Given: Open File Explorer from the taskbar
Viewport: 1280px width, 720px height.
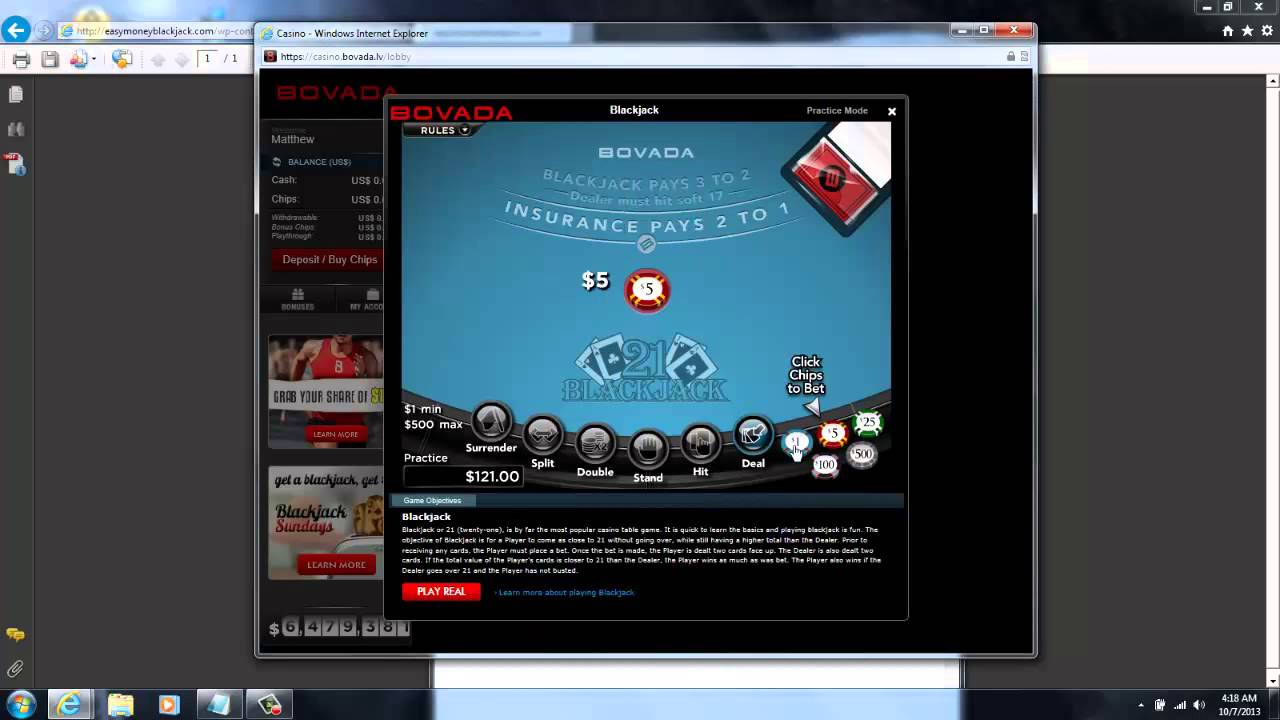Looking at the screenshot, I should 120,705.
